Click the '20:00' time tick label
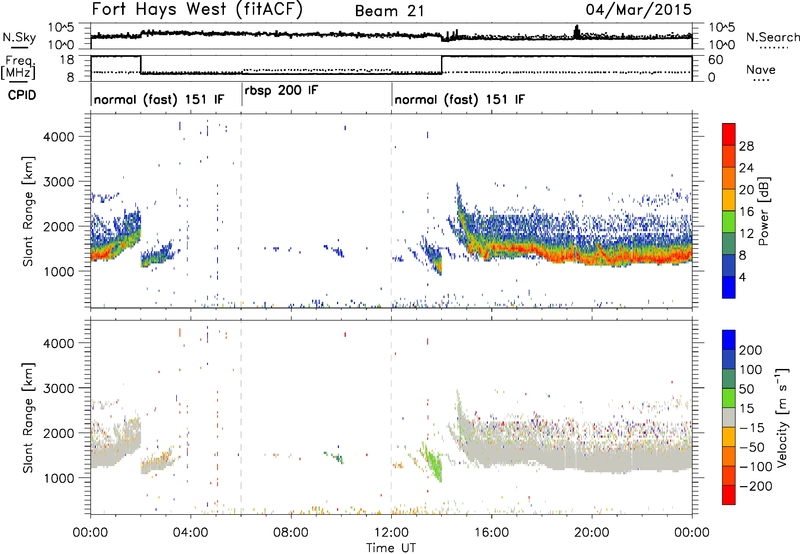Image resolution: width=800 pixels, height=554 pixels. 592,533
